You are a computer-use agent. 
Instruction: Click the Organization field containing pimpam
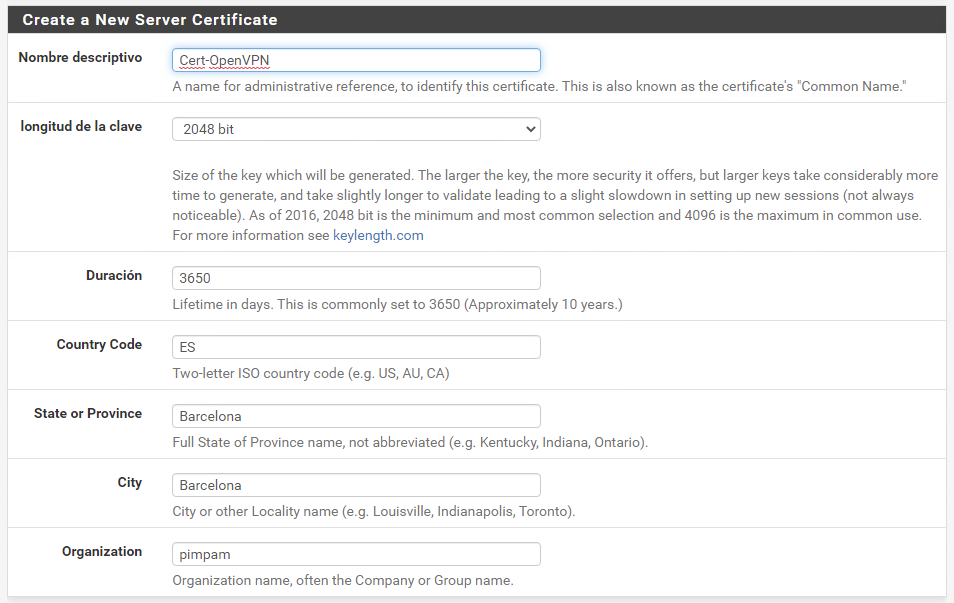pos(355,554)
